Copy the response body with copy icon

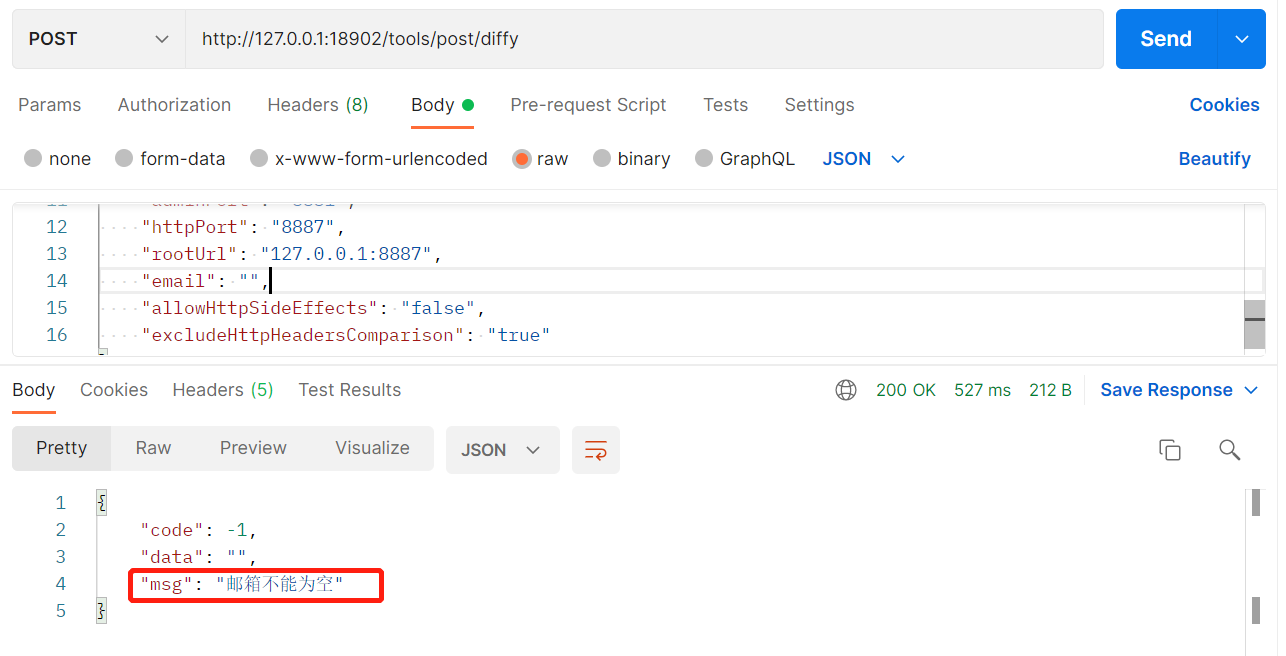pos(1170,450)
